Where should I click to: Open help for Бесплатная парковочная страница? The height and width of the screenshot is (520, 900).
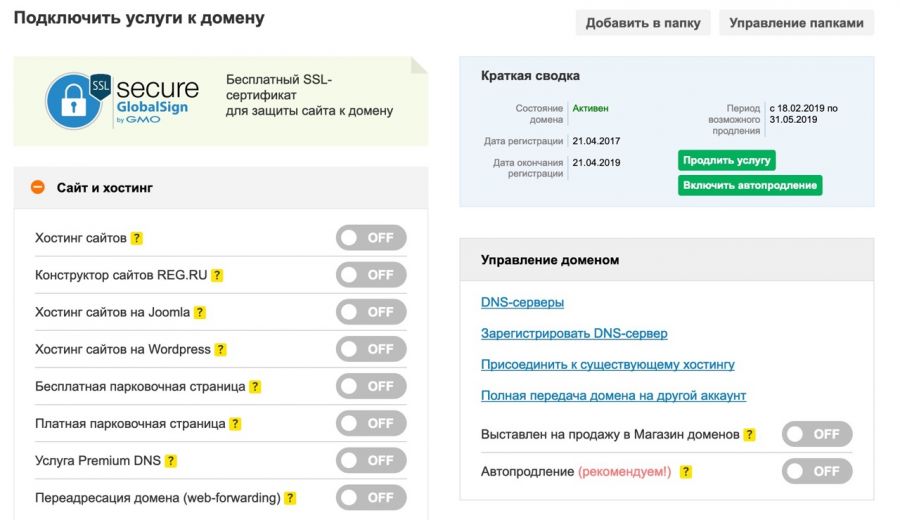(x=255, y=387)
